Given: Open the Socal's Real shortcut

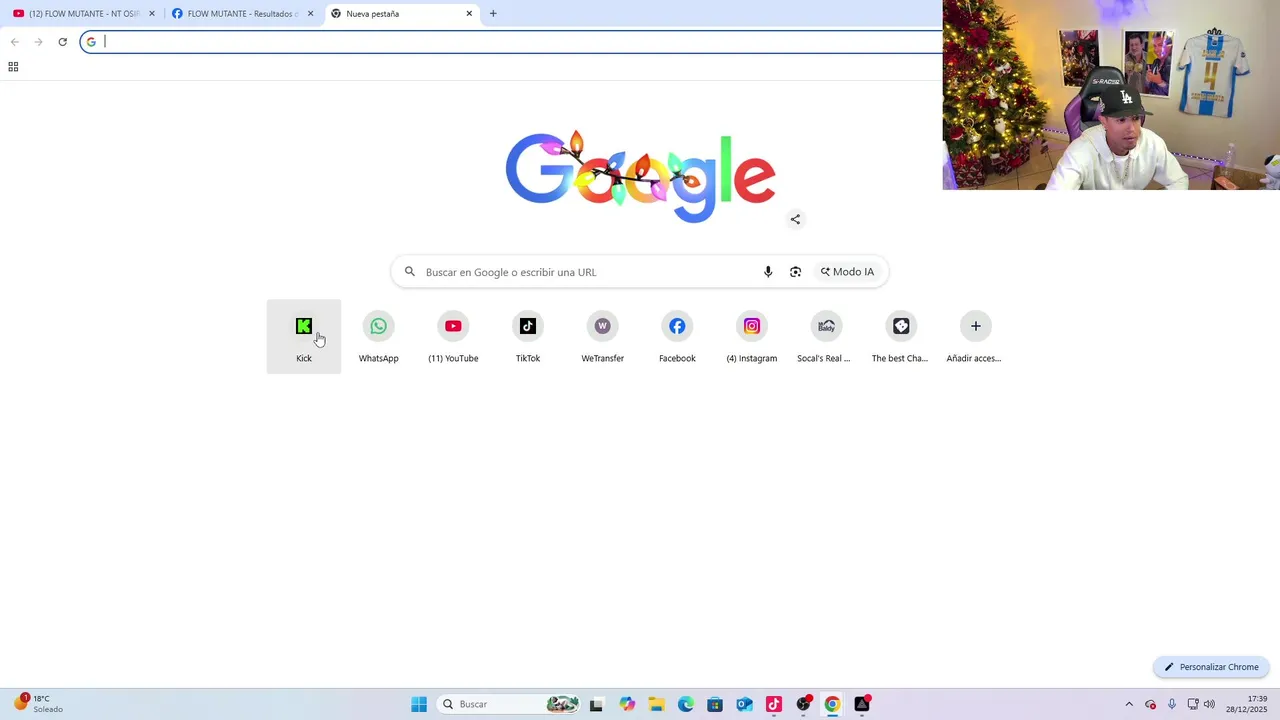Looking at the screenshot, I should point(826,337).
